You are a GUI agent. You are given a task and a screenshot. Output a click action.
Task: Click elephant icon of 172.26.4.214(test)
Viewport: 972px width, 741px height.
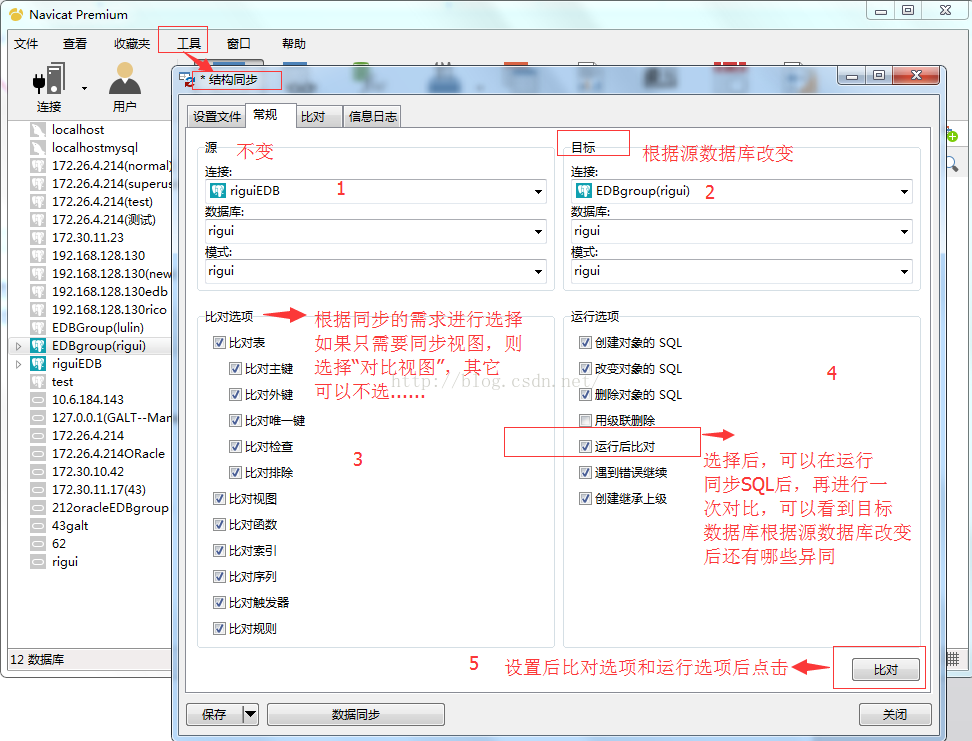pyautogui.click(x=38, y=202)
